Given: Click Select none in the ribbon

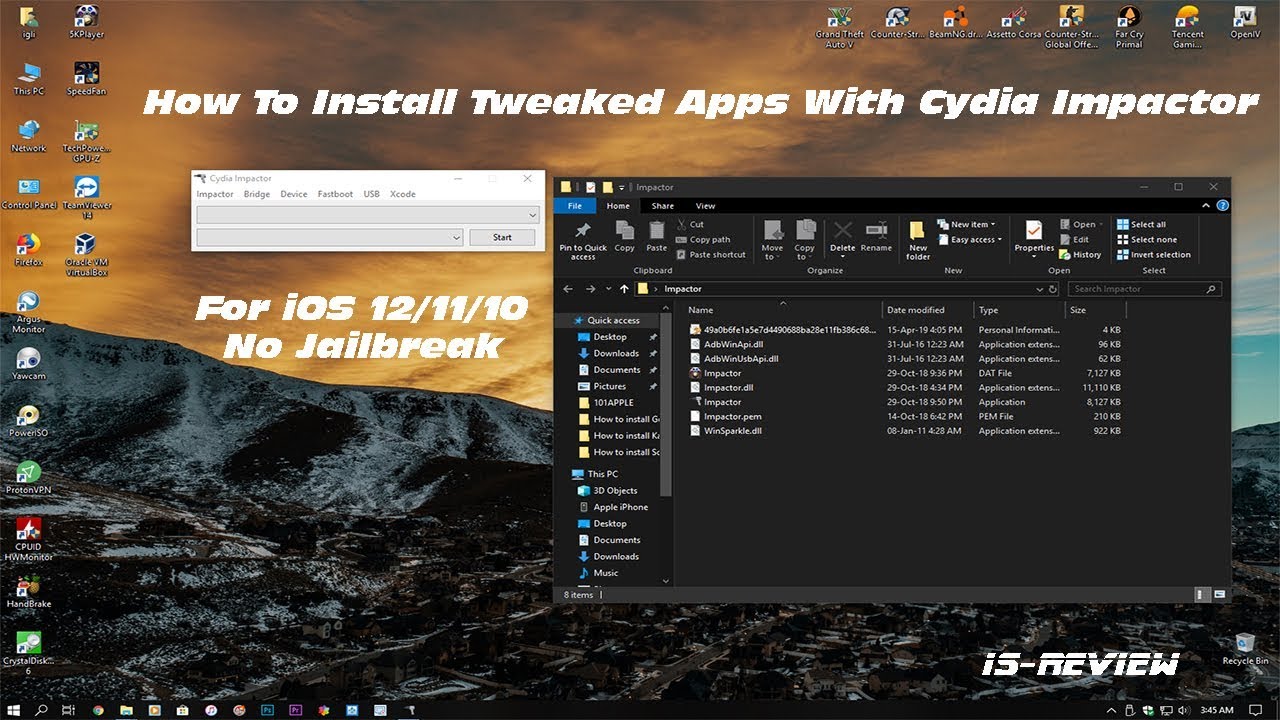Looking at the screenshot, I should pyautogui.click(x=1146, y=240).
